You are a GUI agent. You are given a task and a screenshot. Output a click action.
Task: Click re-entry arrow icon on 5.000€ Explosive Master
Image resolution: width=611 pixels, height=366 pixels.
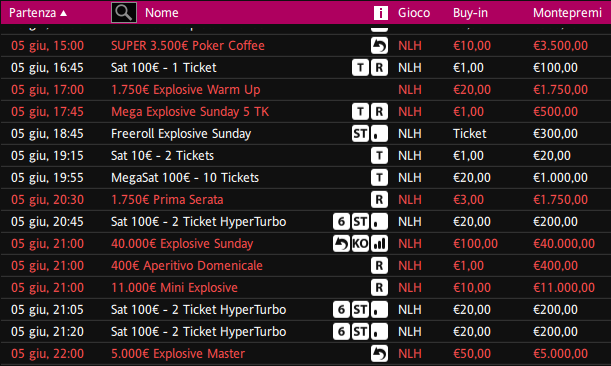(x=379, y=354)
